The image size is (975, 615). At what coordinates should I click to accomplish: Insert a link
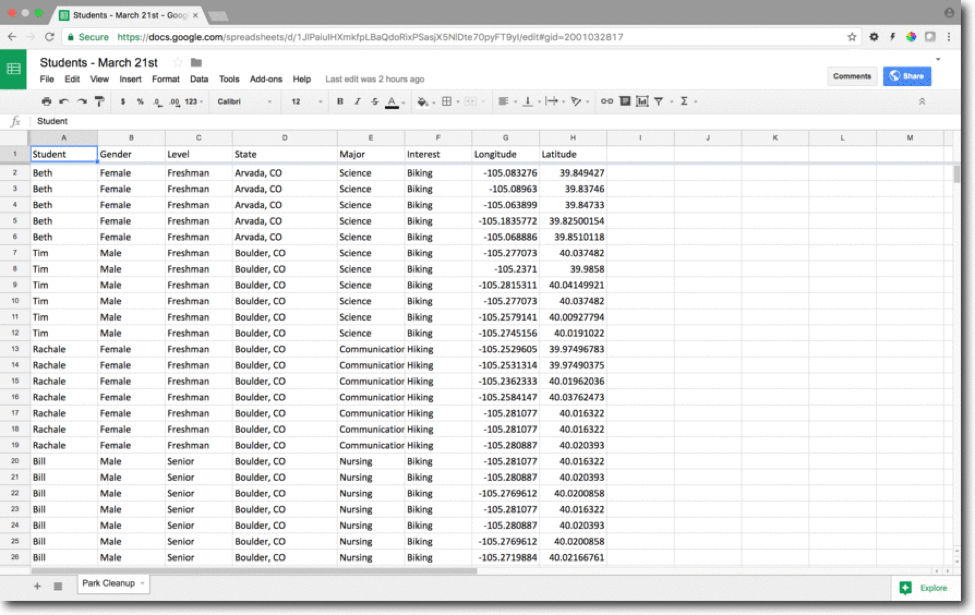point(607,101)
